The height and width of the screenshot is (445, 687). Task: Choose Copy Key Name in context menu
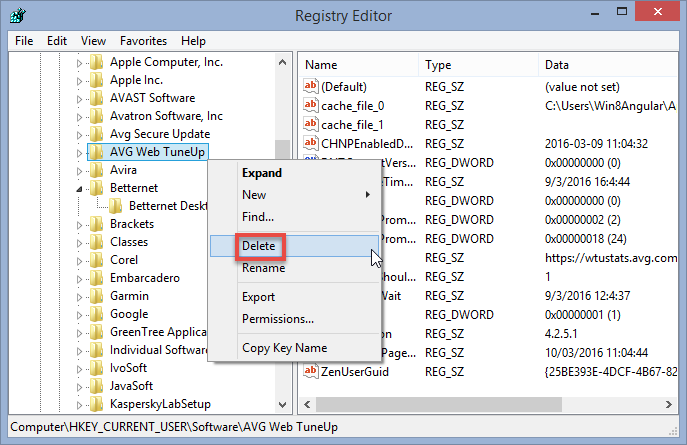[x=294, y=348]
